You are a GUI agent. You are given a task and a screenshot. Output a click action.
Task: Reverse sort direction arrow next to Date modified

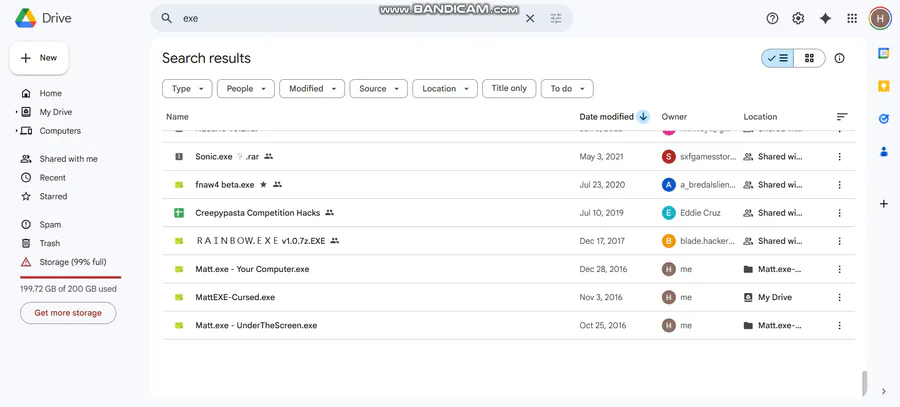click(x=643, y=117)
